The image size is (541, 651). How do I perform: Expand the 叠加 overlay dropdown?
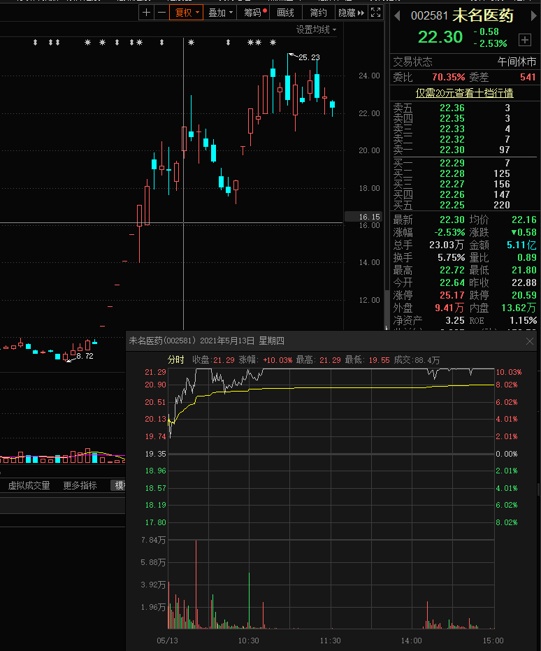[x=220, y=12]
